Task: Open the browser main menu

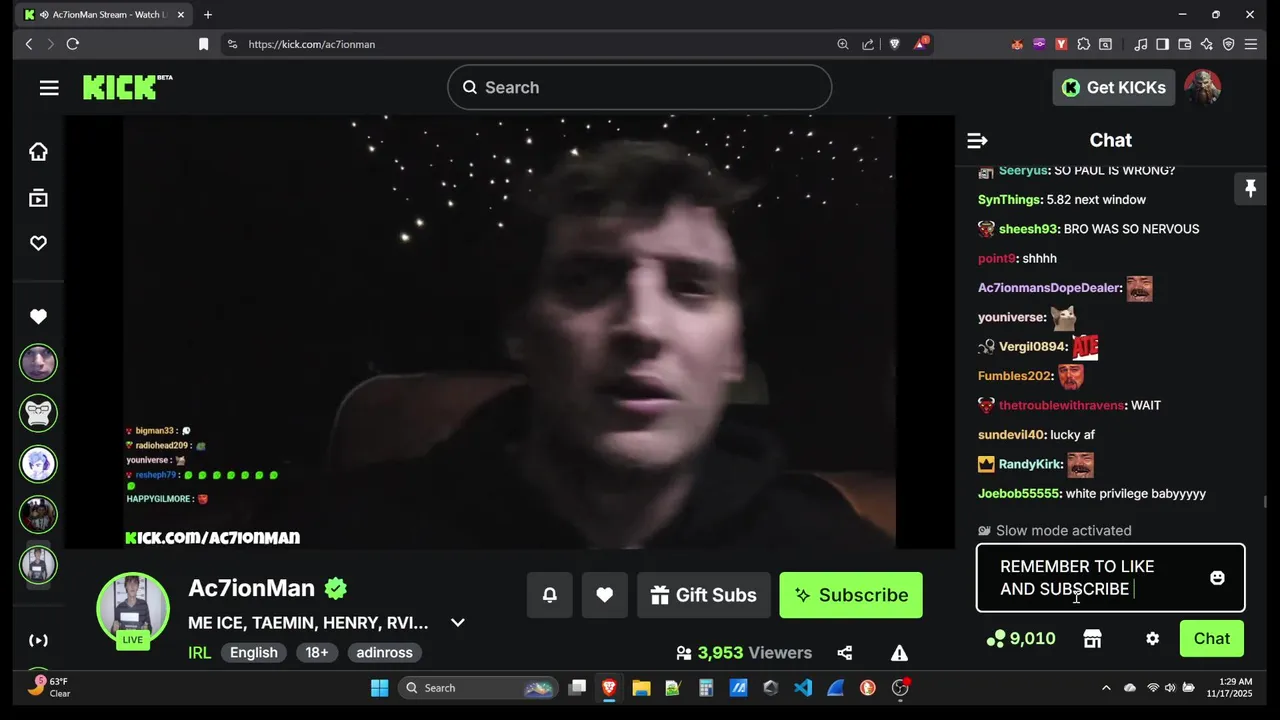Action: coord(1251,44)
